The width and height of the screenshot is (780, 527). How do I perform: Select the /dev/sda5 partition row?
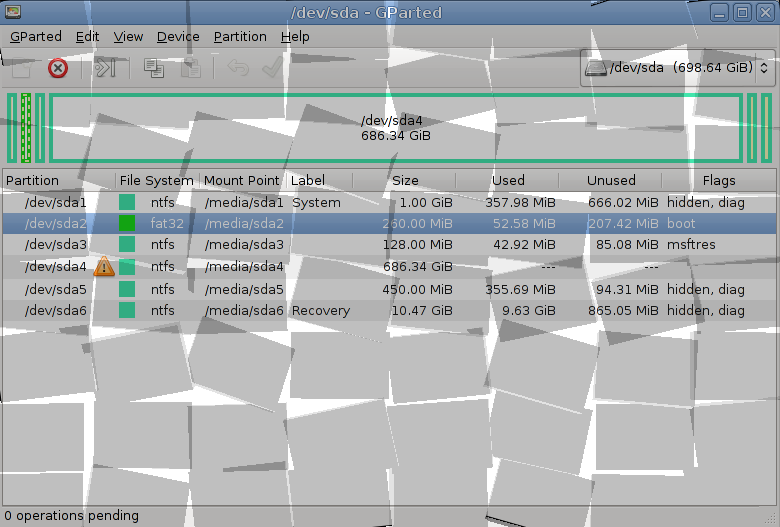point(389,289)
